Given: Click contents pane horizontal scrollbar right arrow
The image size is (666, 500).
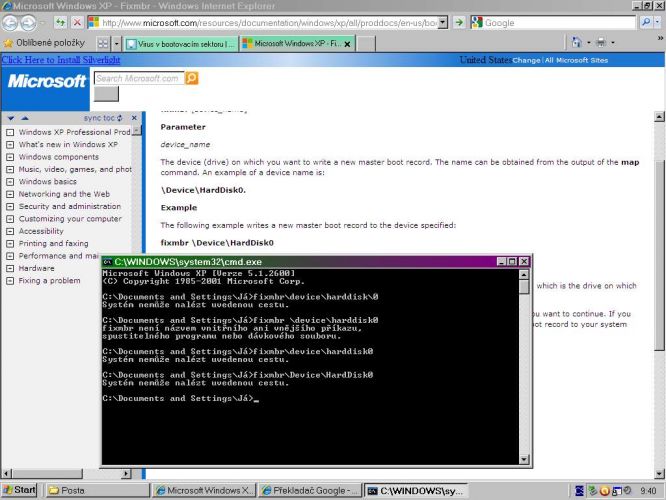Looking at the screenshot, I should [x=126, y=473].
